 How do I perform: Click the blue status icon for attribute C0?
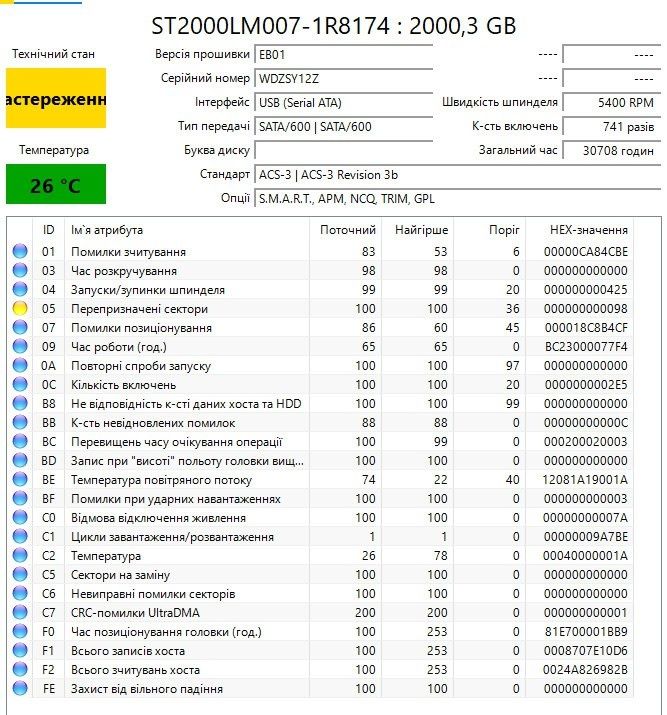(20, 518)
